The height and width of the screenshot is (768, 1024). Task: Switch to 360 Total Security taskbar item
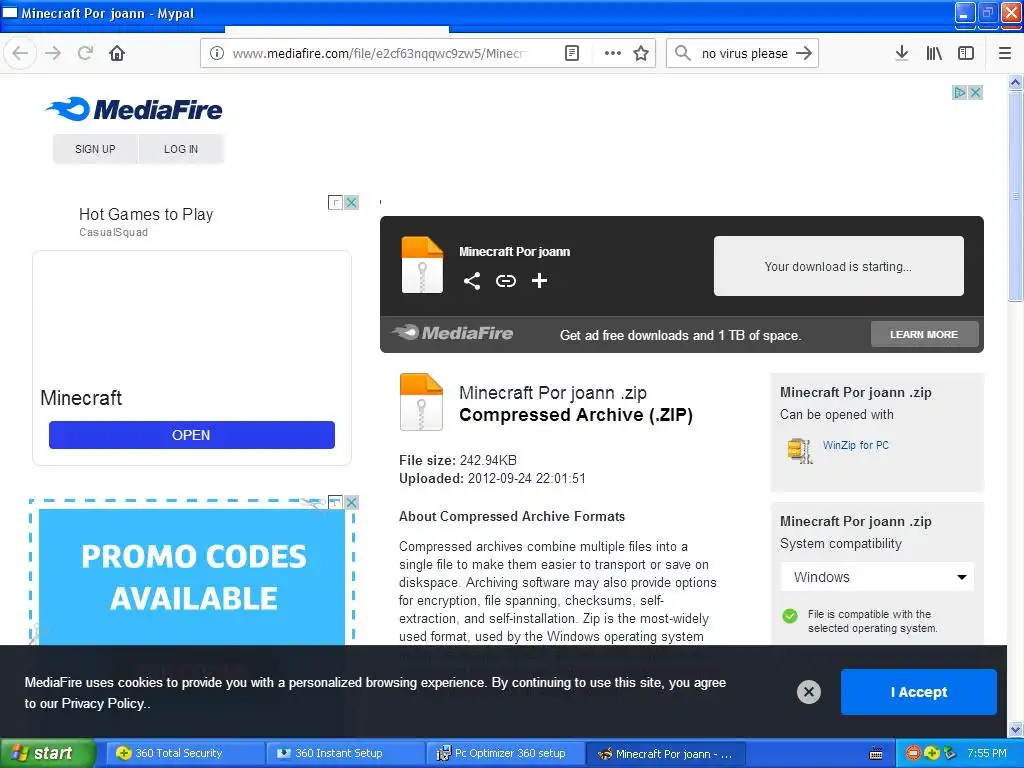184,753
